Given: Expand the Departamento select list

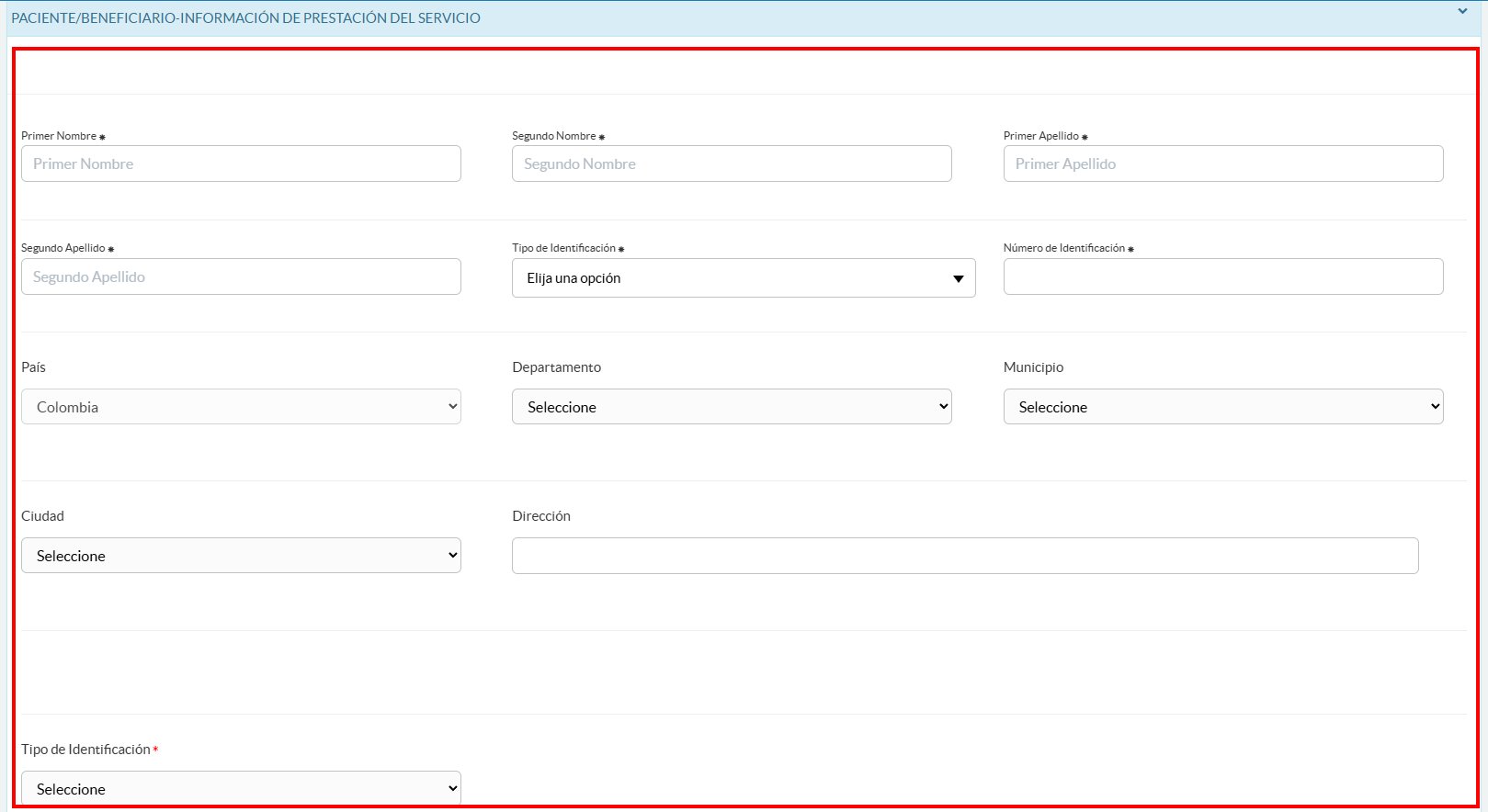Looking at the screenshot, I should (x=732, y=407).
